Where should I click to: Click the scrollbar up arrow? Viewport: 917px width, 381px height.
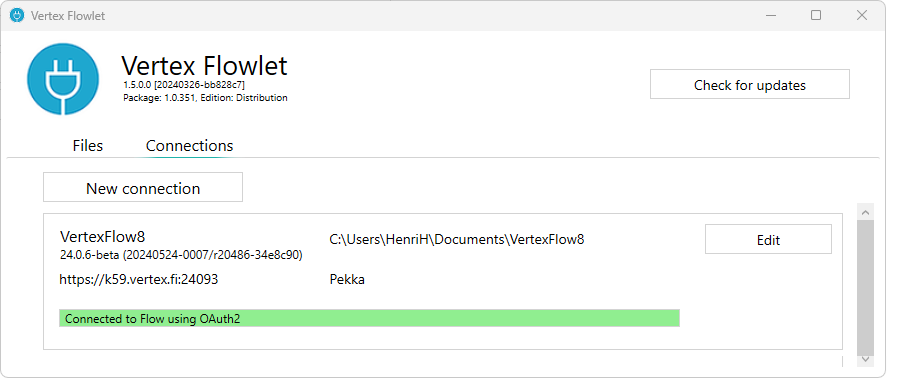[x=866, y=212]
